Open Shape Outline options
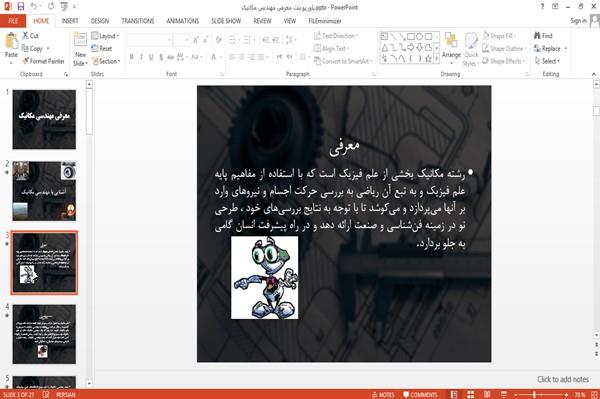Image resolution: width=600 pixels, height=399 pixels. [x=504, y=49]
